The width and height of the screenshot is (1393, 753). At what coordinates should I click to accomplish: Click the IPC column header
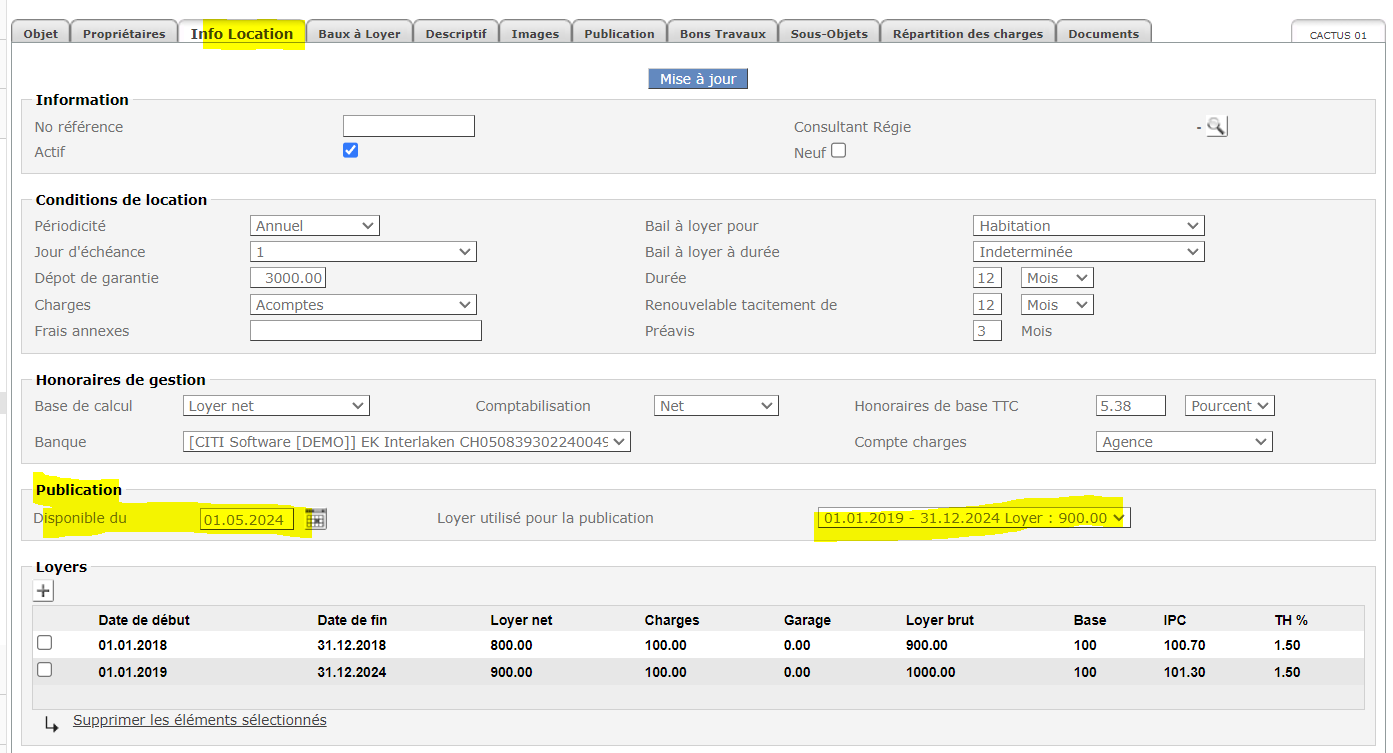[x=1175, y=620]
